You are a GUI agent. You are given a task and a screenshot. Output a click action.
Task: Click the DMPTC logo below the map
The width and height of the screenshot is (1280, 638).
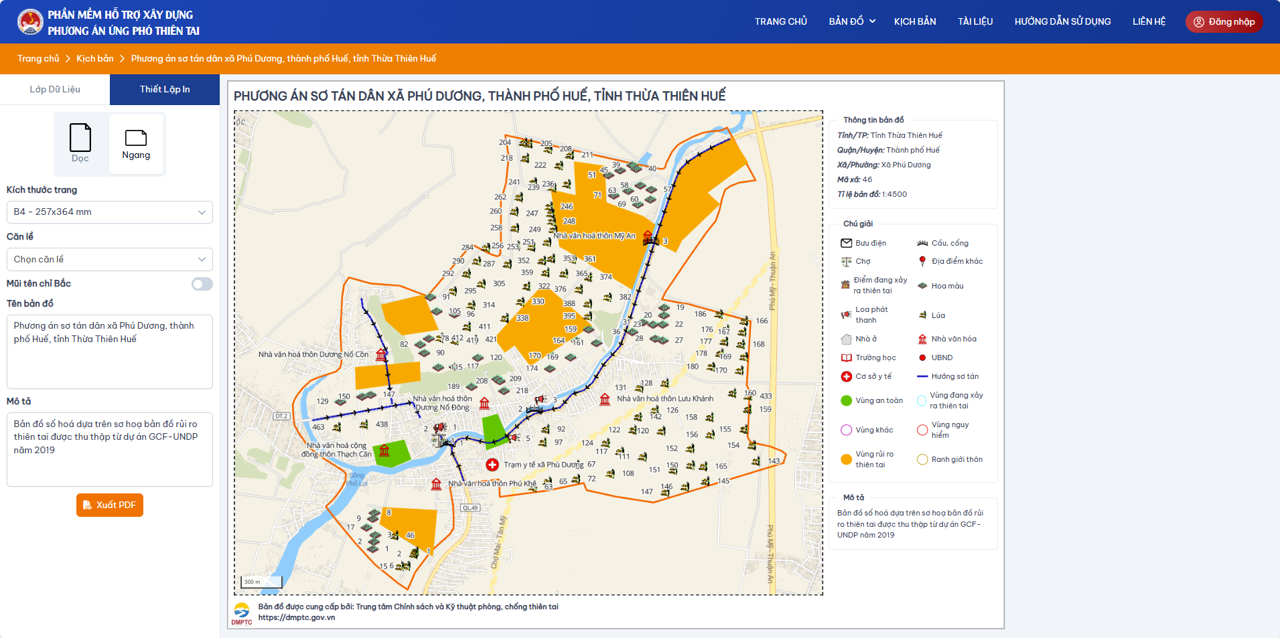pos(242,612)
